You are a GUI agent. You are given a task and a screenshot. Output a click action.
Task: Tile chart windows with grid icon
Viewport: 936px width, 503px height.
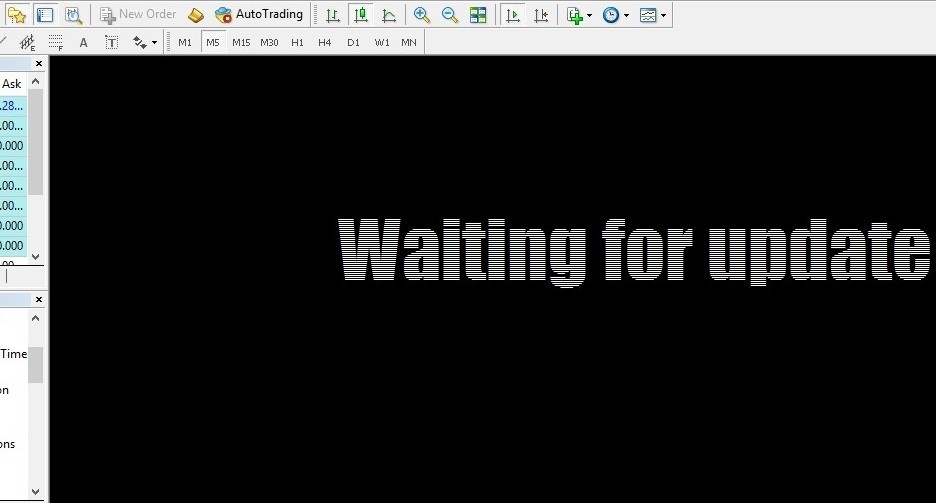(x=478, y=15)
